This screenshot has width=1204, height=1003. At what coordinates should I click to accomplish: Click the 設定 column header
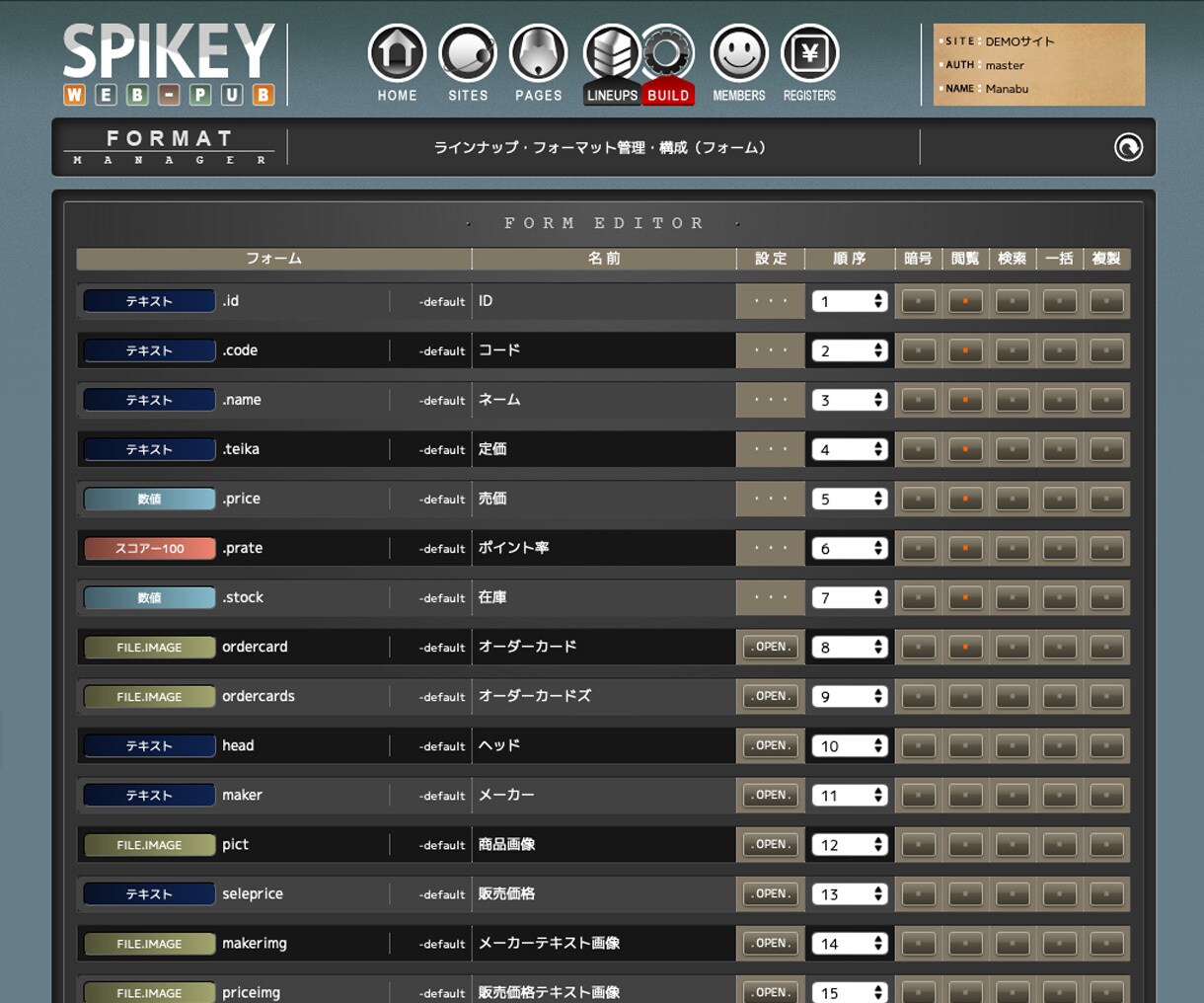tap(771, 259)
